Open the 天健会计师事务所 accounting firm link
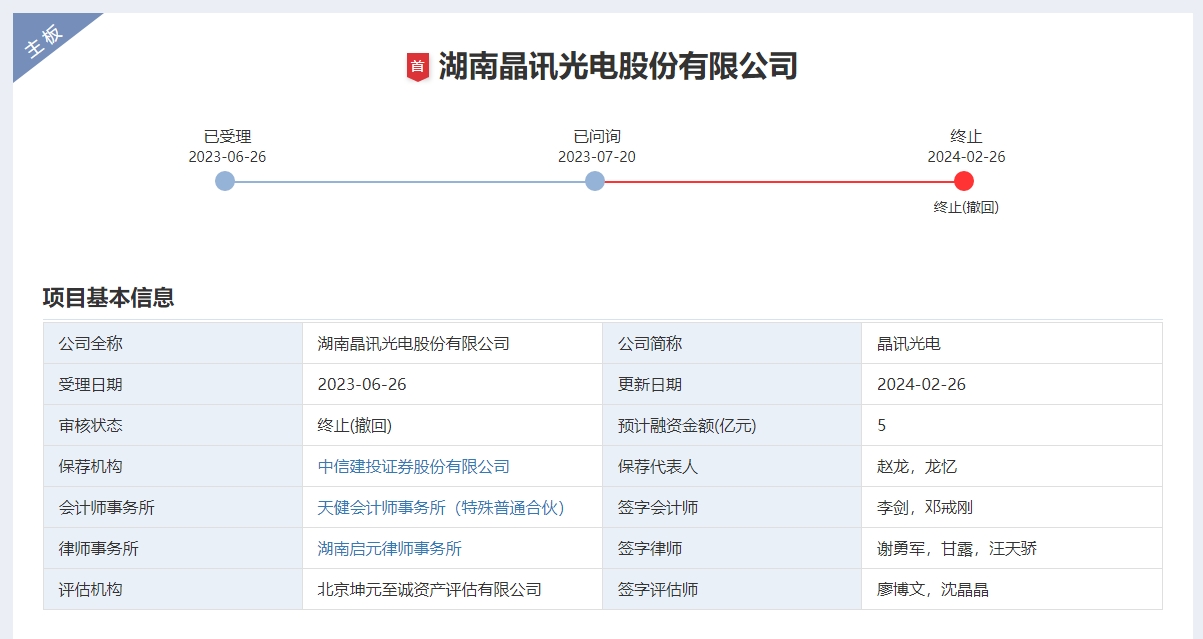Viewport: 1203px width, 639px height. [x=441, y=508]
